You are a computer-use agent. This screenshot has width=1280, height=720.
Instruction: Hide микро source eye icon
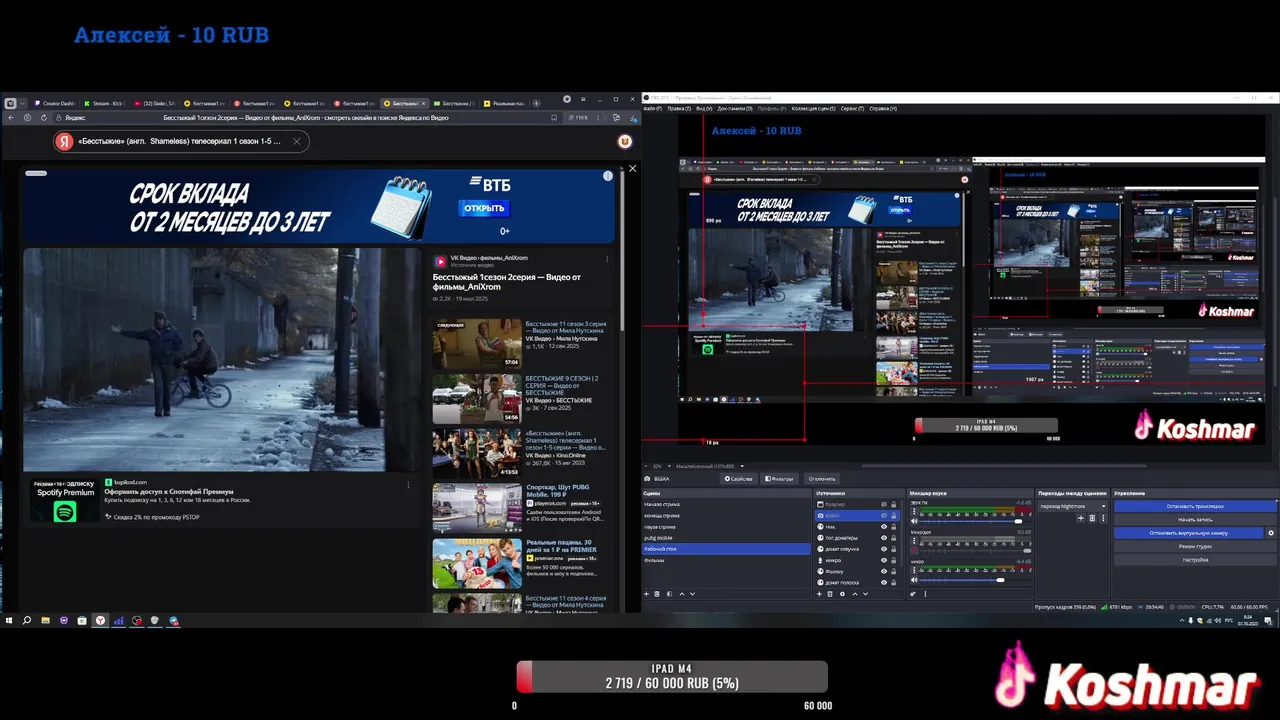point(884,561)
